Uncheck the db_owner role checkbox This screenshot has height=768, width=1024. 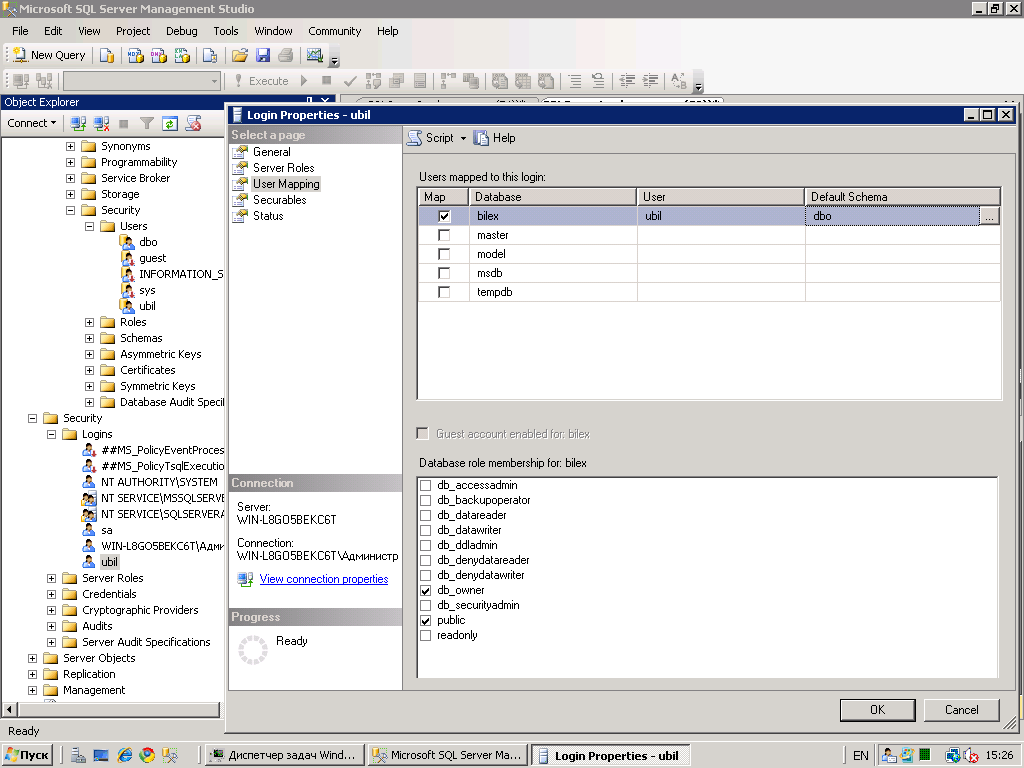(426, 590)
